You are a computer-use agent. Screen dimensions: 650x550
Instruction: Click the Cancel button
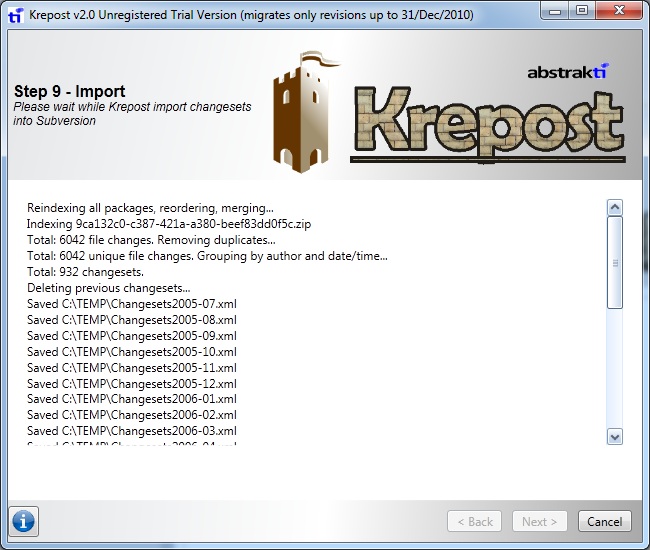coord(604,521)
